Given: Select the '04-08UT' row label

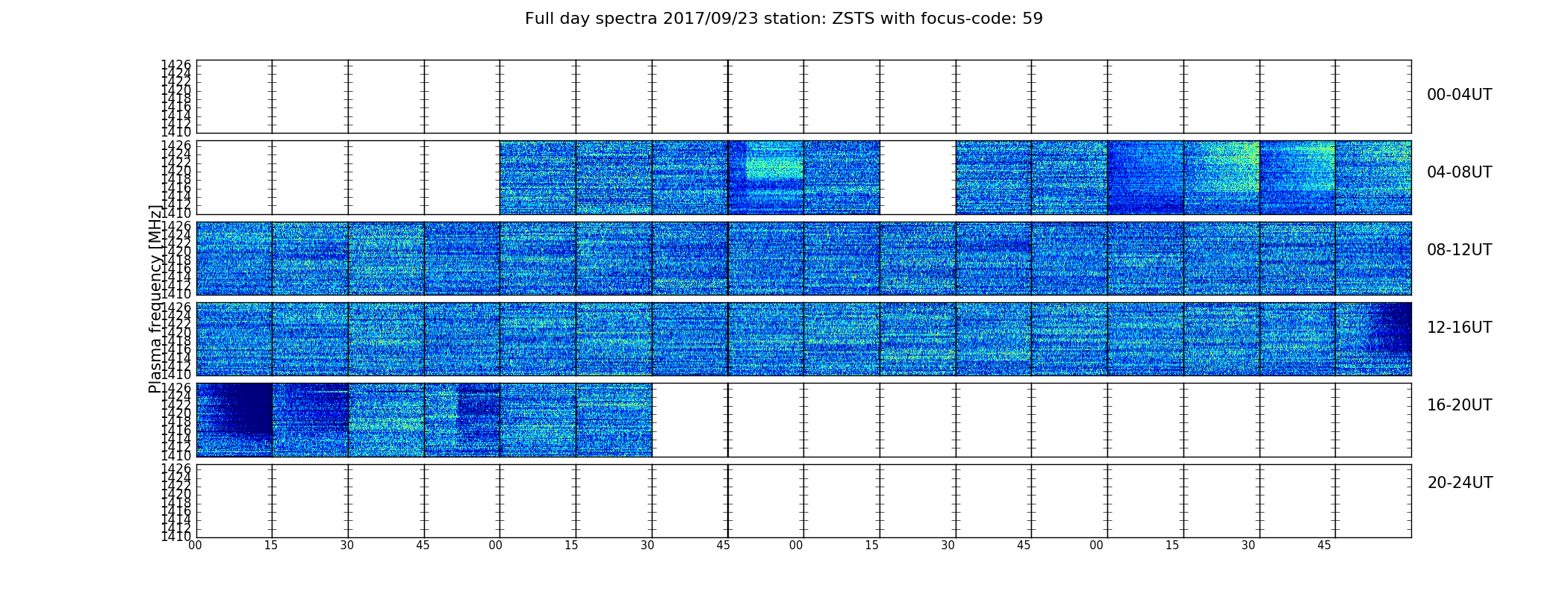Looking at the screenshot, I should 1459,172.
